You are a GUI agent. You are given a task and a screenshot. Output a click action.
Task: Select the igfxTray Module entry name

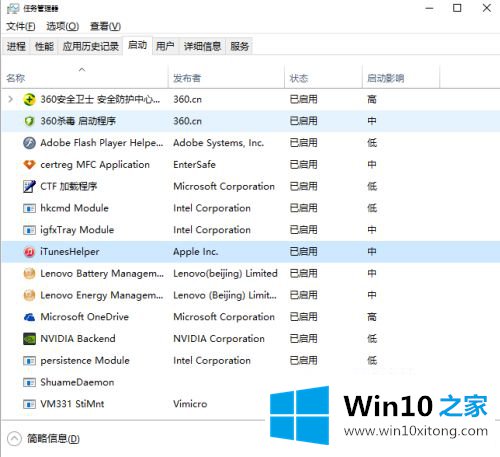(77, 230)
